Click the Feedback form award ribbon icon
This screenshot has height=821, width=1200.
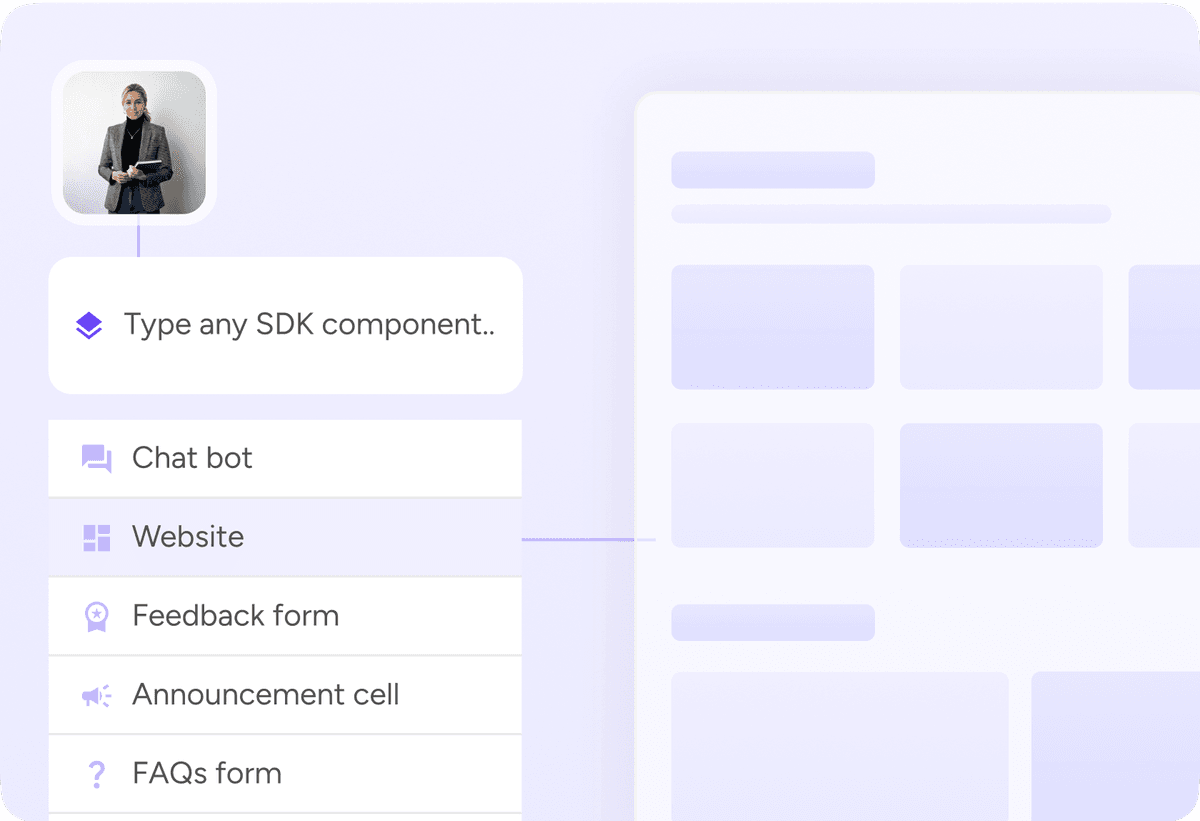96,616
